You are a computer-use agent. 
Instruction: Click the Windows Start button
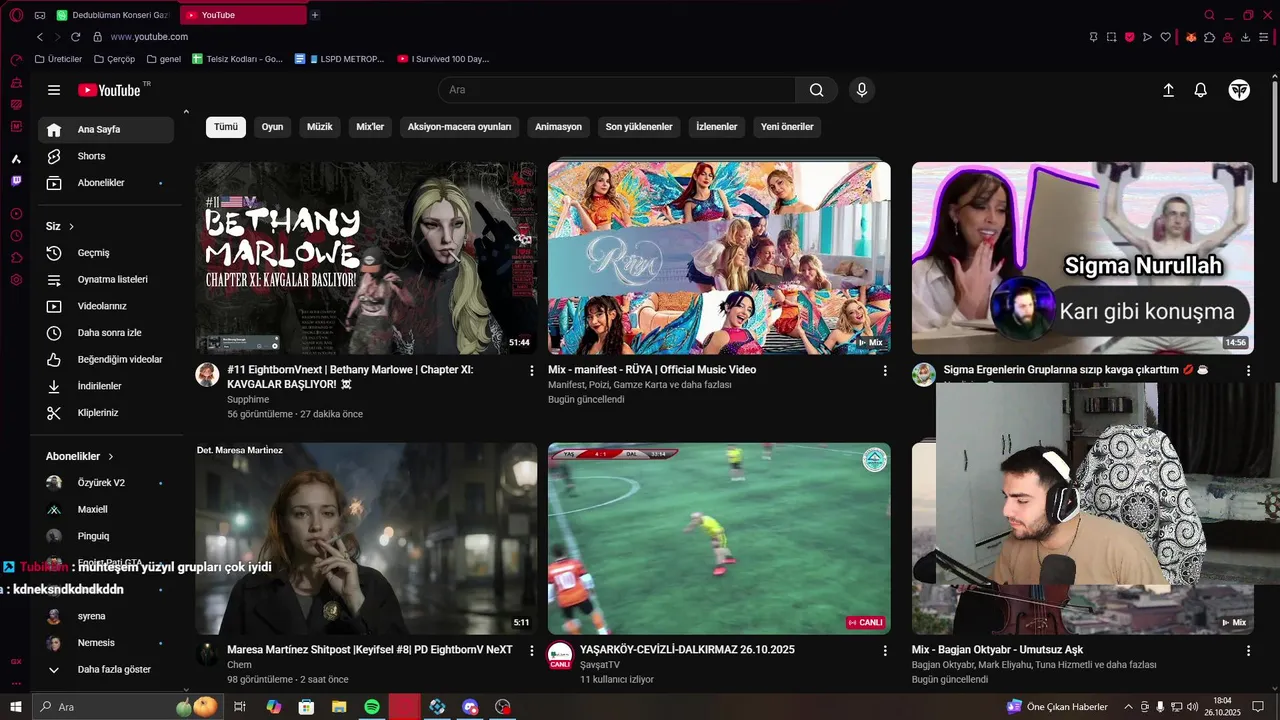(16, 707)
